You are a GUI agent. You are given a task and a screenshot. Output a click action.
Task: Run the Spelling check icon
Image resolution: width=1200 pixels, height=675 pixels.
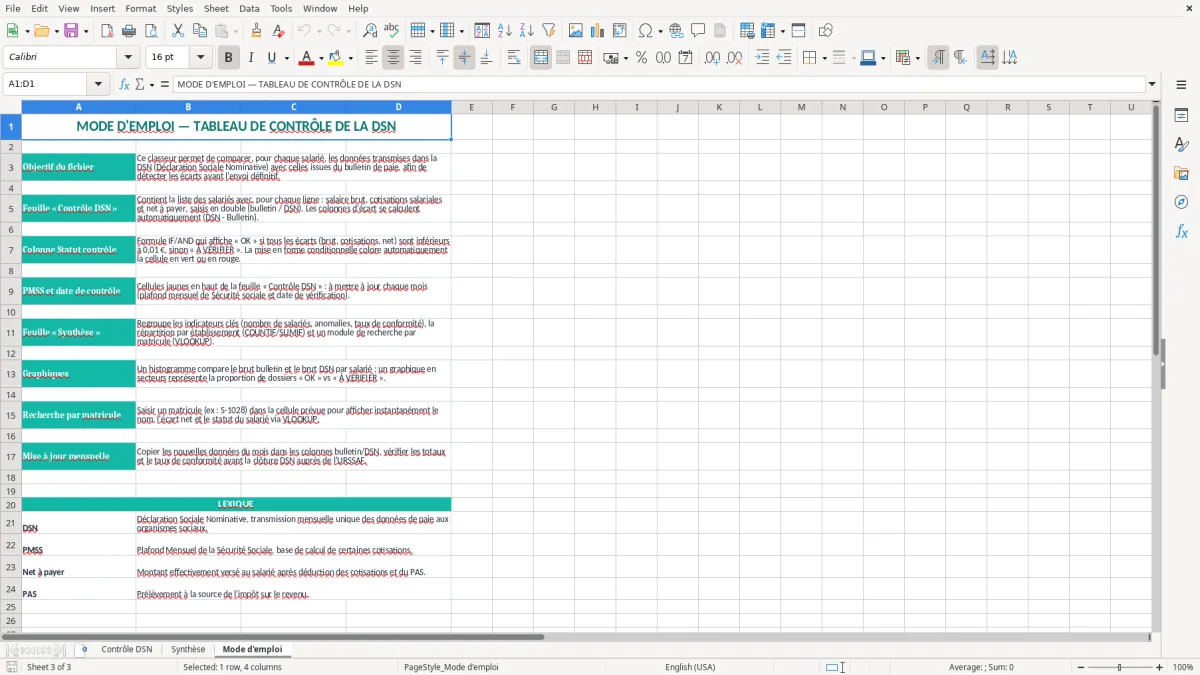coord(392,31)
